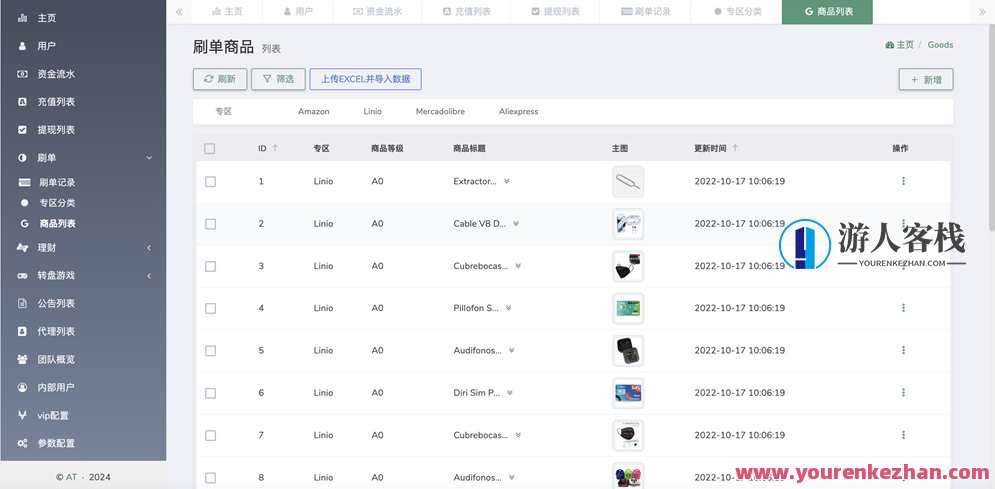995x489 pixels.
Task: Click 上传EXCEL并导入数据 button
Action: (x=366, y=79)
